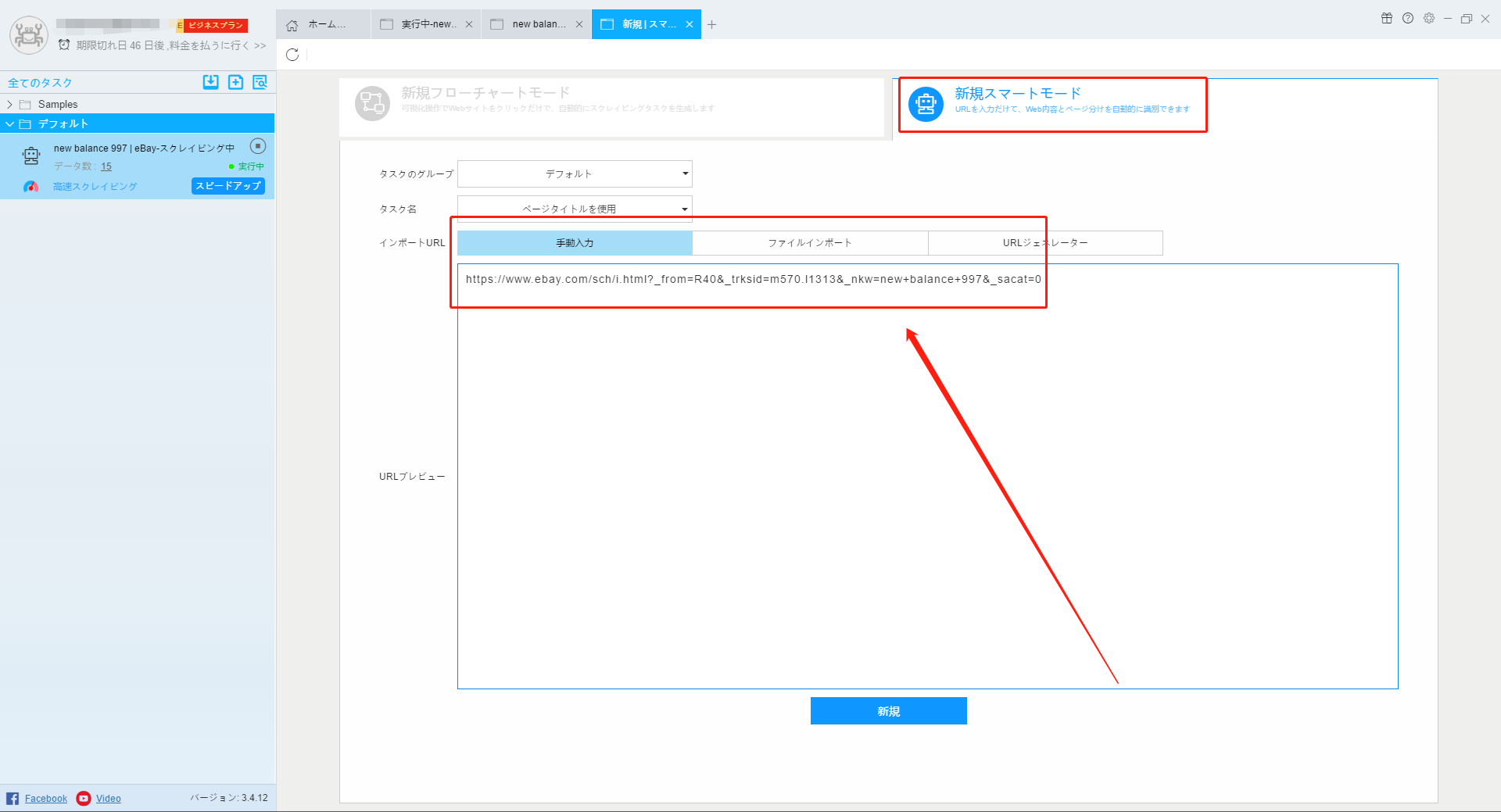Switch to the 実行中-new tab
The height and width of the screenshot is (812, 1501).
426,24
